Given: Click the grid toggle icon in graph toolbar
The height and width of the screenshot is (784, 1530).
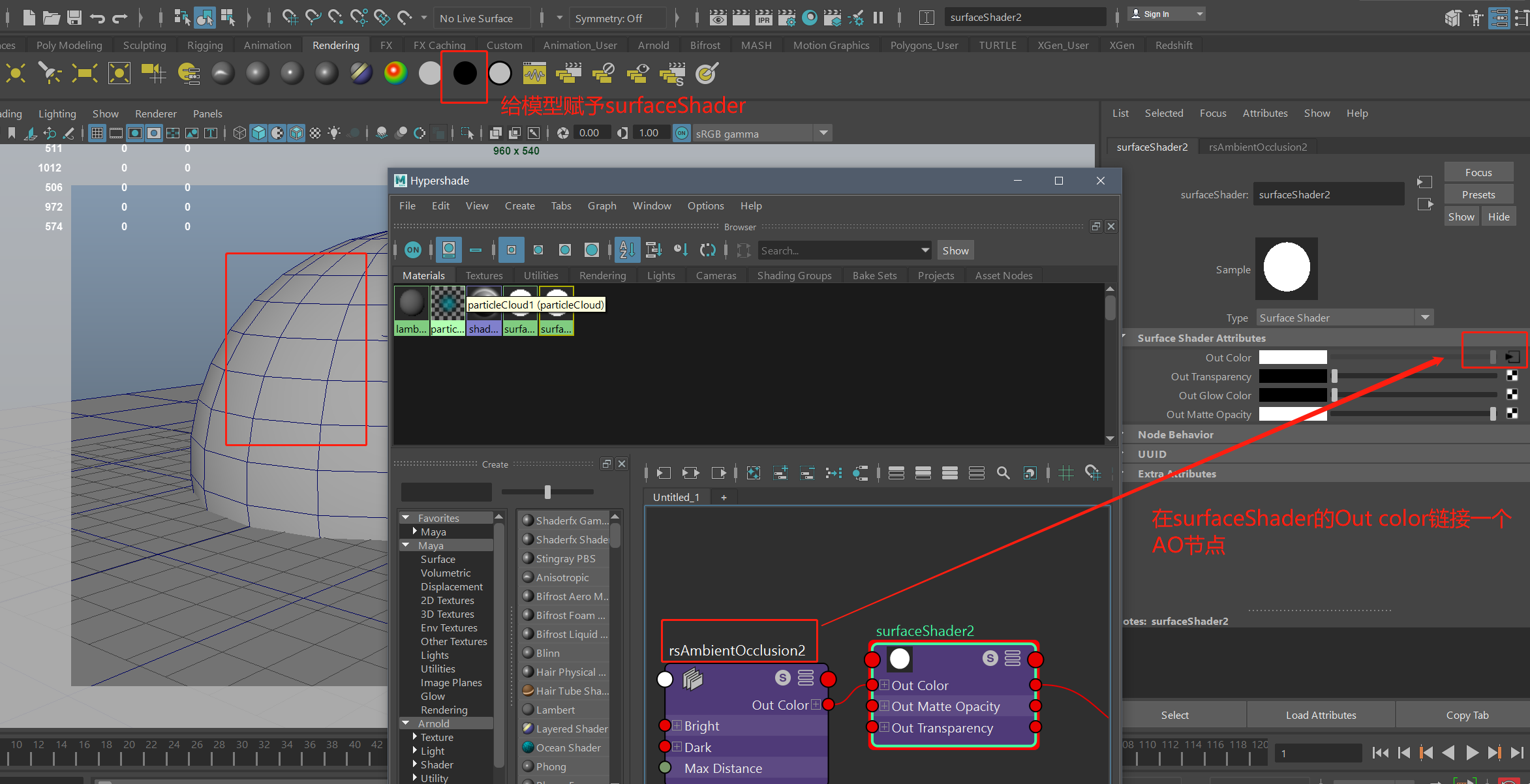Looking at the screenshot, I should coord(1066,473).
